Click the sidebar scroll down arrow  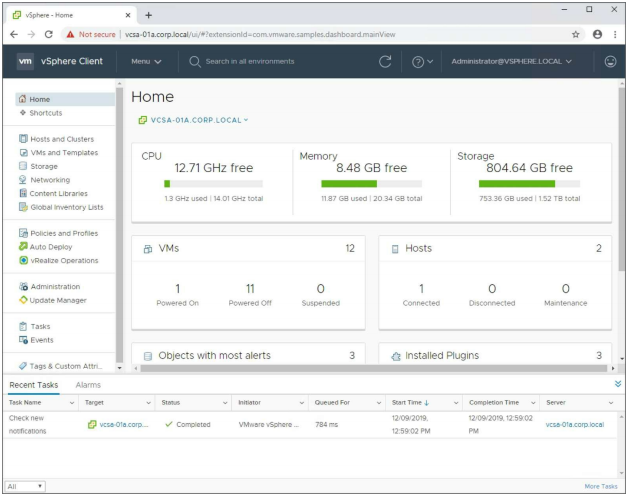point(119,367)
